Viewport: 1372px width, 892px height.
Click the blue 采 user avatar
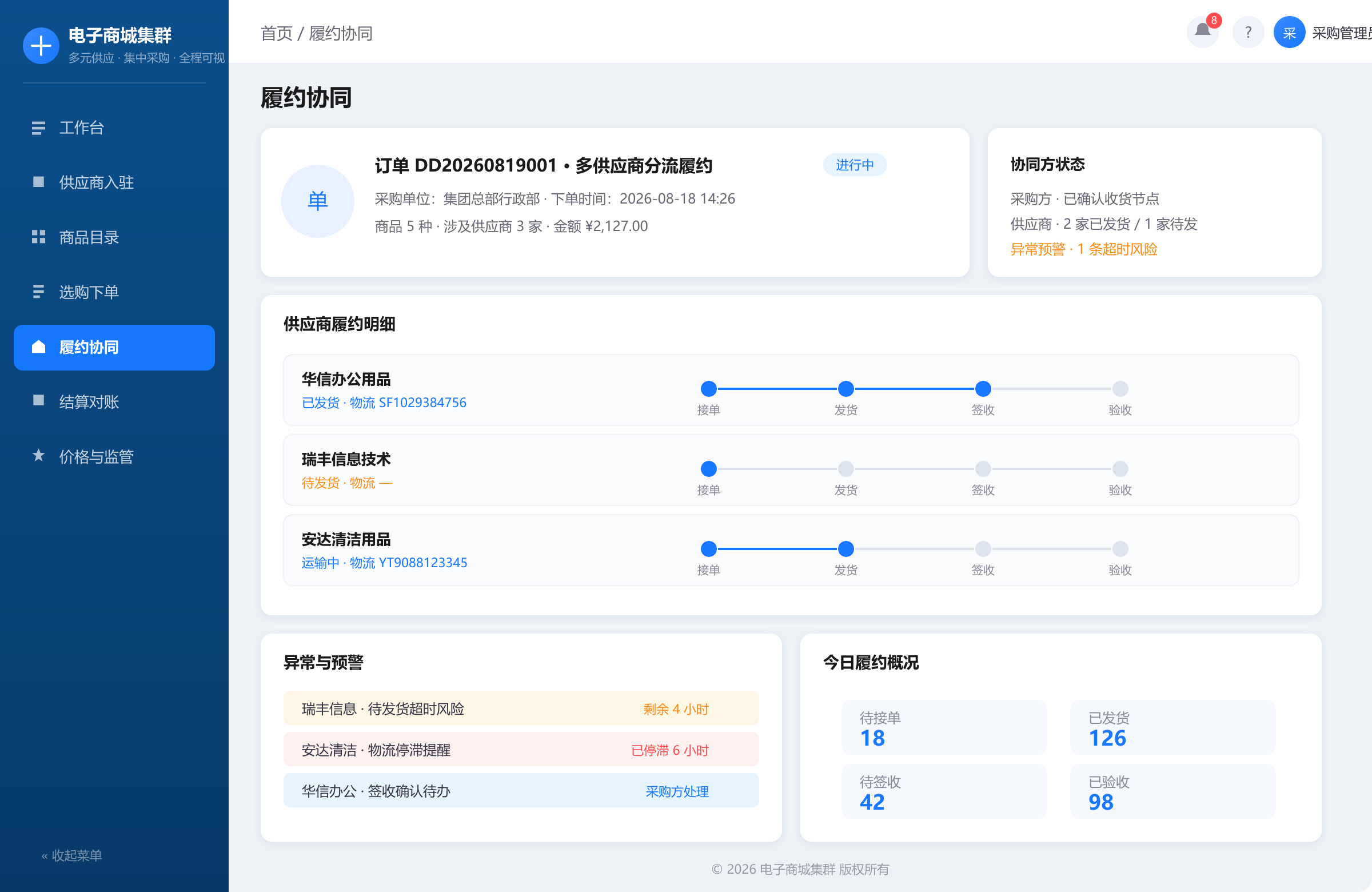tap(1289, 32)
